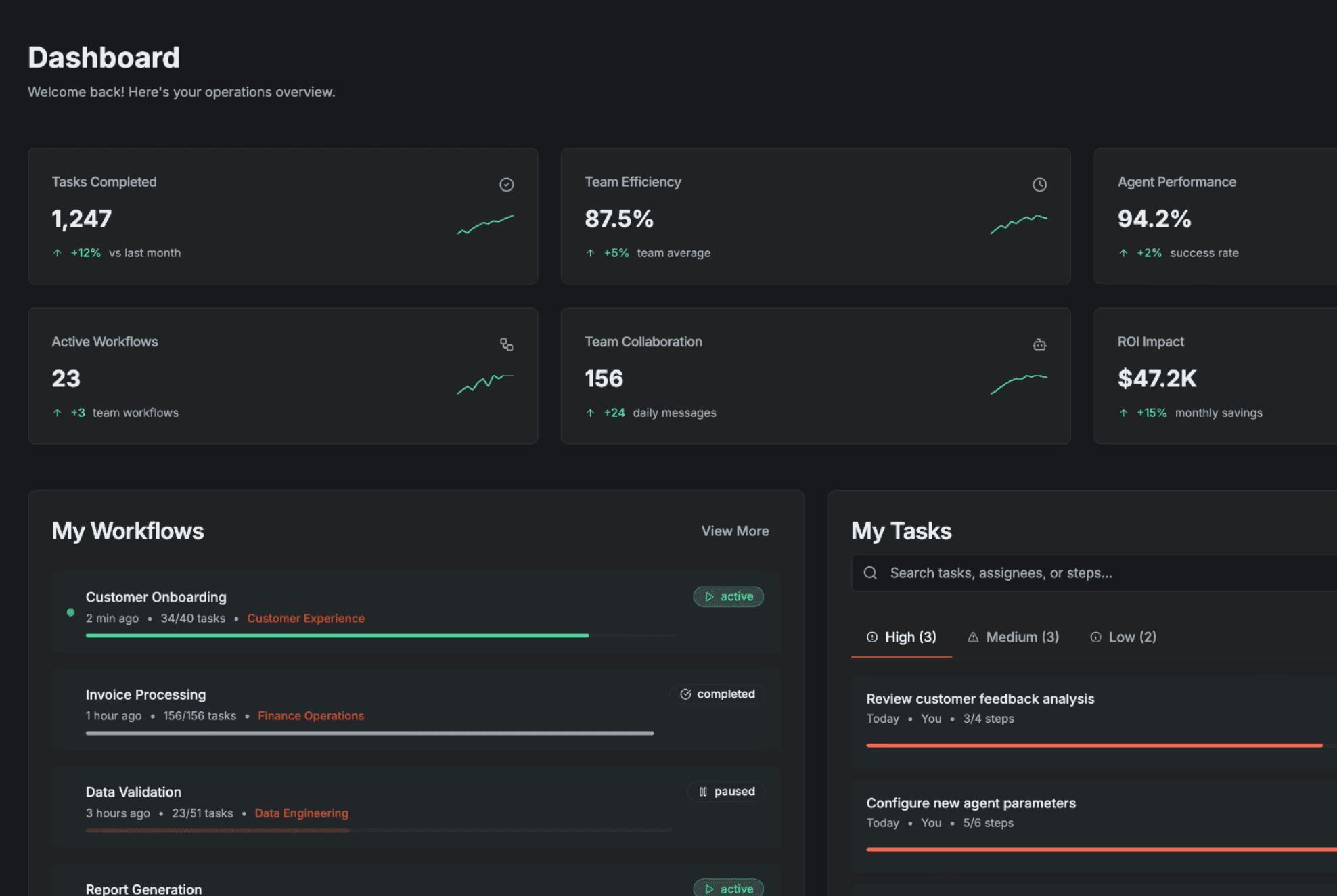Image resolution: width=1337 pixels, height=896 pixels.
Task: Click the Tasks Completed sparkline chart
Action: (485, 224)
